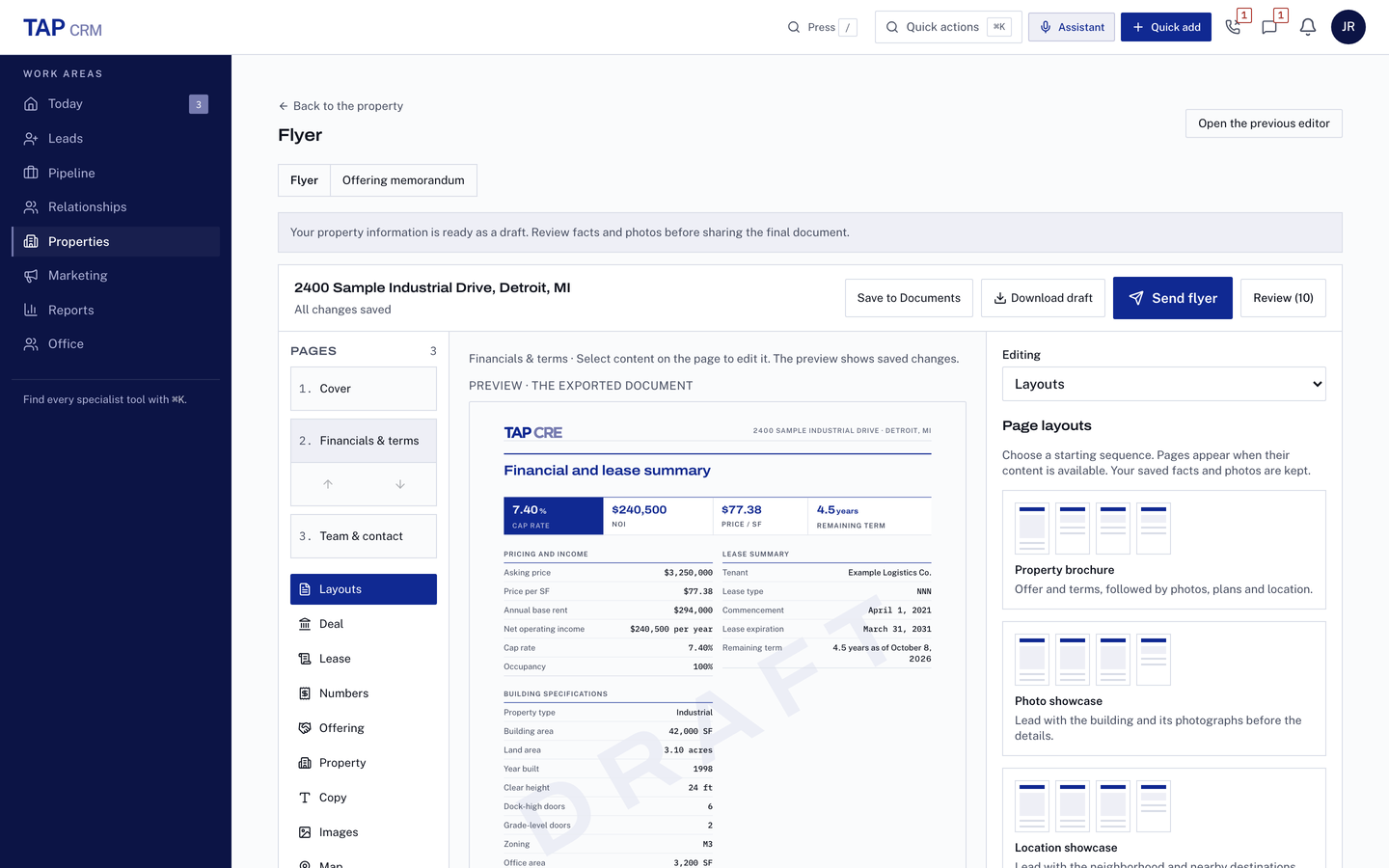This screenshot has height=868, width=1389.
Task: Open the JR user avatar menu
Action: [x=1348, y=27]
